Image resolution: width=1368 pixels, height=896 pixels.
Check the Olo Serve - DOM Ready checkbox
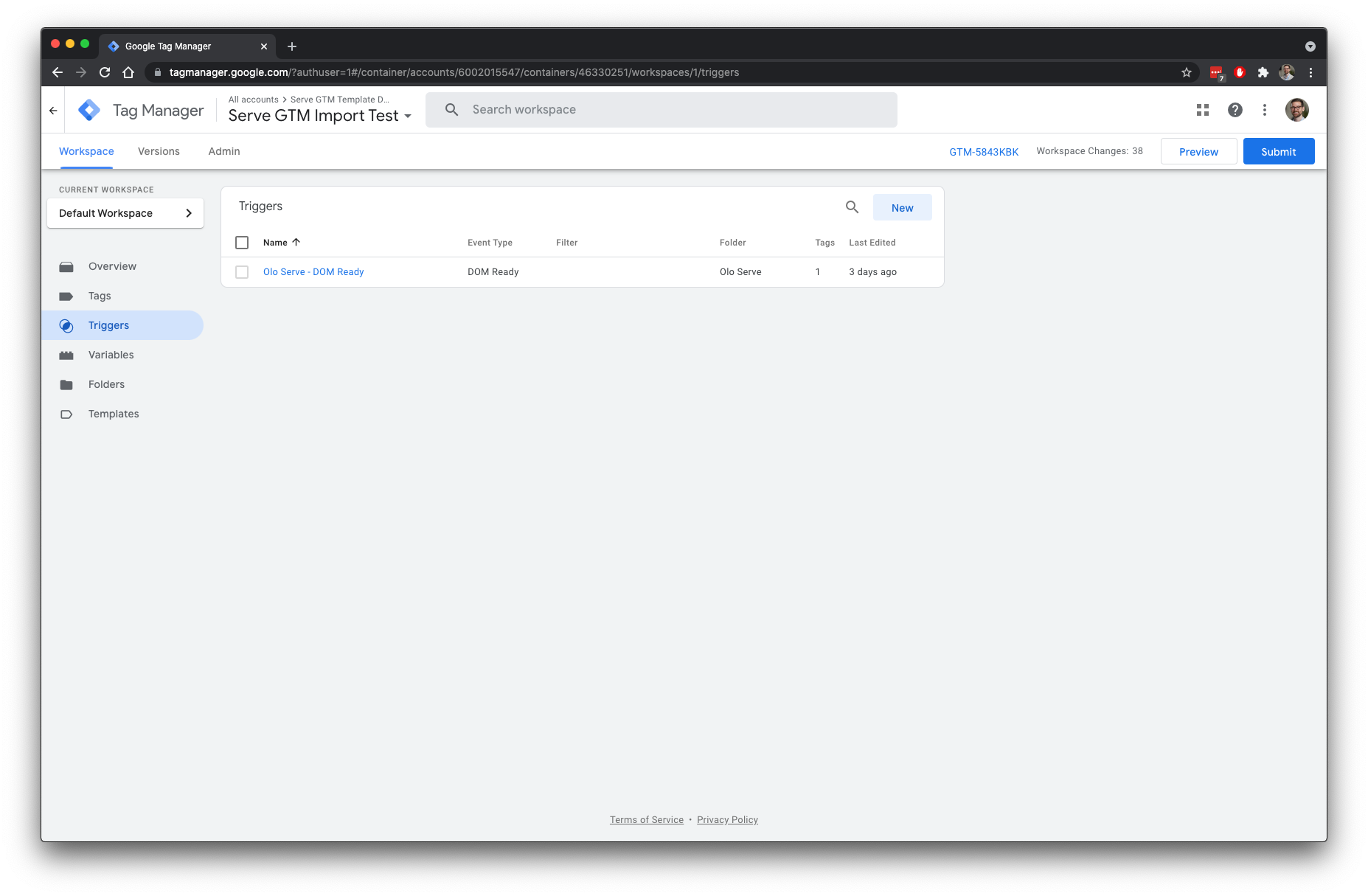pyautogui.click(x=242, y=272)
